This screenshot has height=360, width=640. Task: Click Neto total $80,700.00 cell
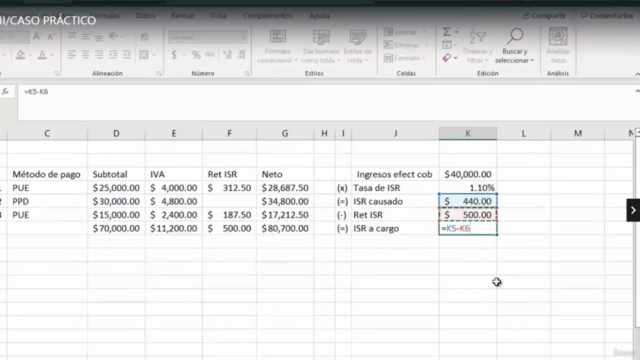[285, 228]
